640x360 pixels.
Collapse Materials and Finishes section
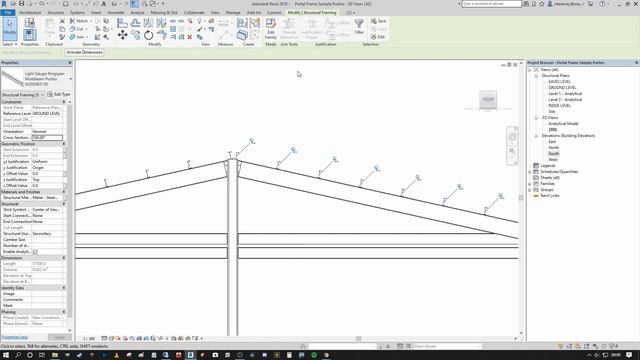tap(64, 192)
